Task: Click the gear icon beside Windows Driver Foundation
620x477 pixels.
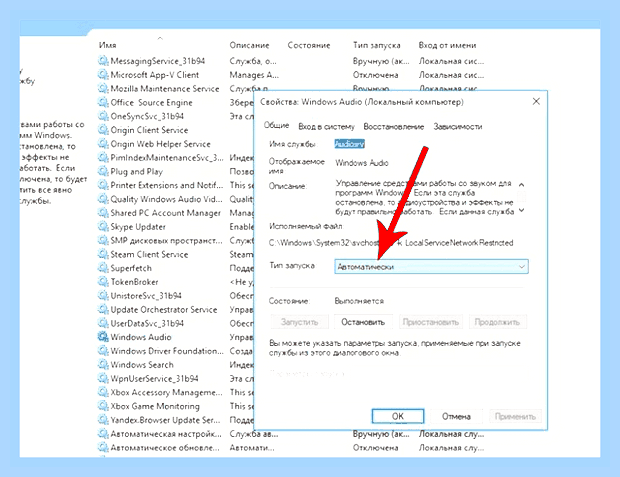Action: [103, 350]
